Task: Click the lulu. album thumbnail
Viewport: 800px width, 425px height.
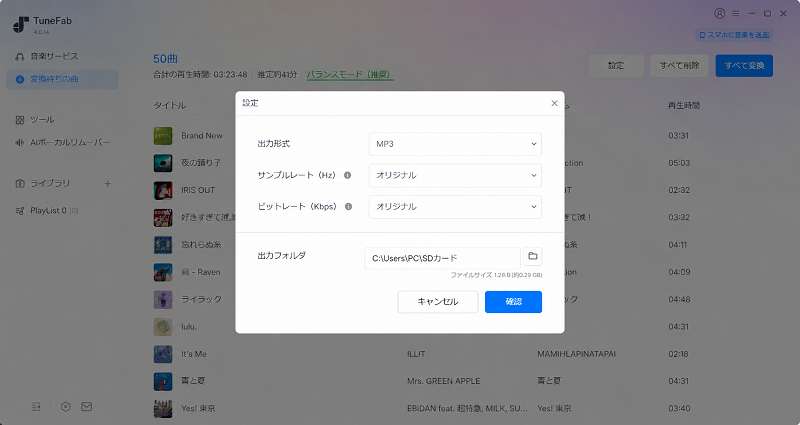Action: click(163, 327)
